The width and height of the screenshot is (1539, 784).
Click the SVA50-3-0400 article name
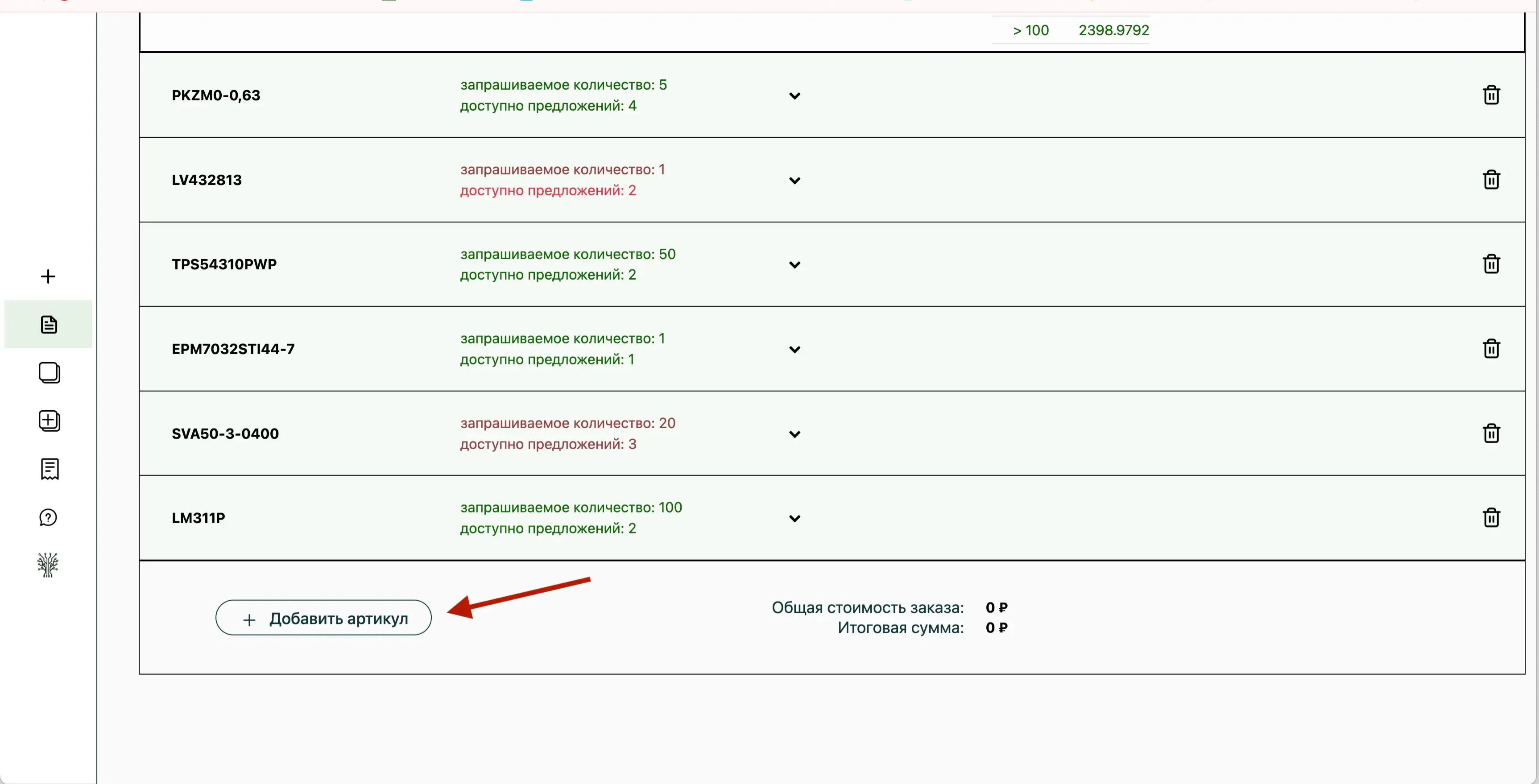click(x=225, y=433)
